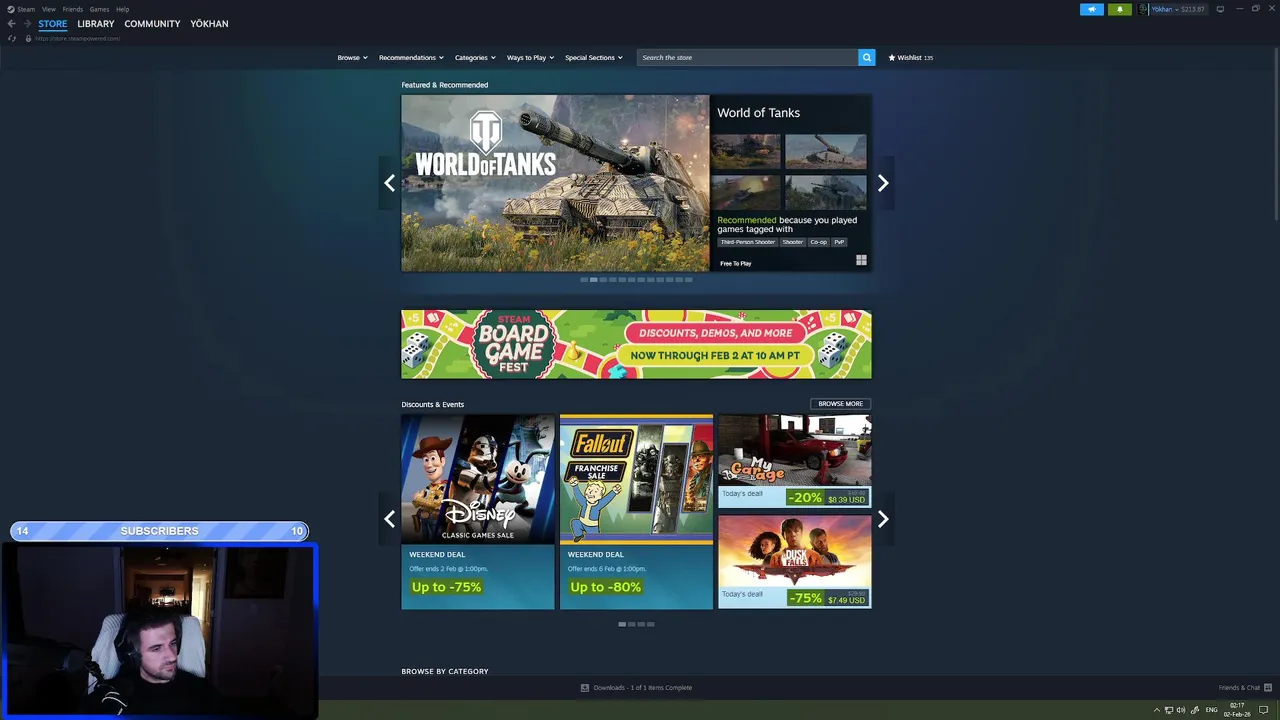Click the Shooter tag
The image size is (1280, 720).
[x=793, y=242]
